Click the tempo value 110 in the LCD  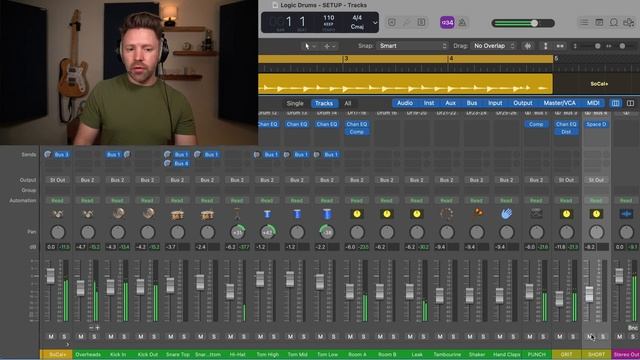click(329, 18)
